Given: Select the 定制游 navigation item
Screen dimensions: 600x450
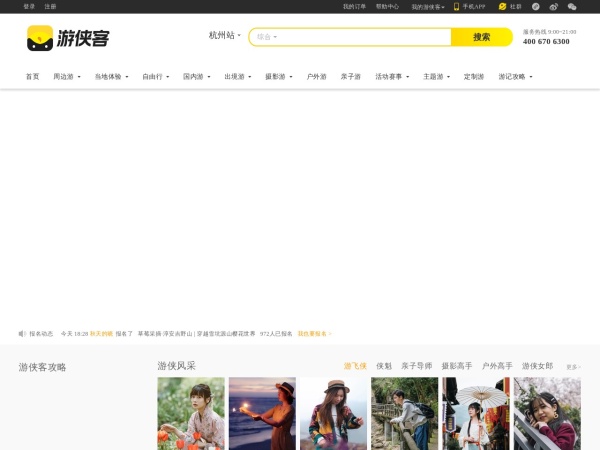Looking at the screenshot, I should (474, 76).
